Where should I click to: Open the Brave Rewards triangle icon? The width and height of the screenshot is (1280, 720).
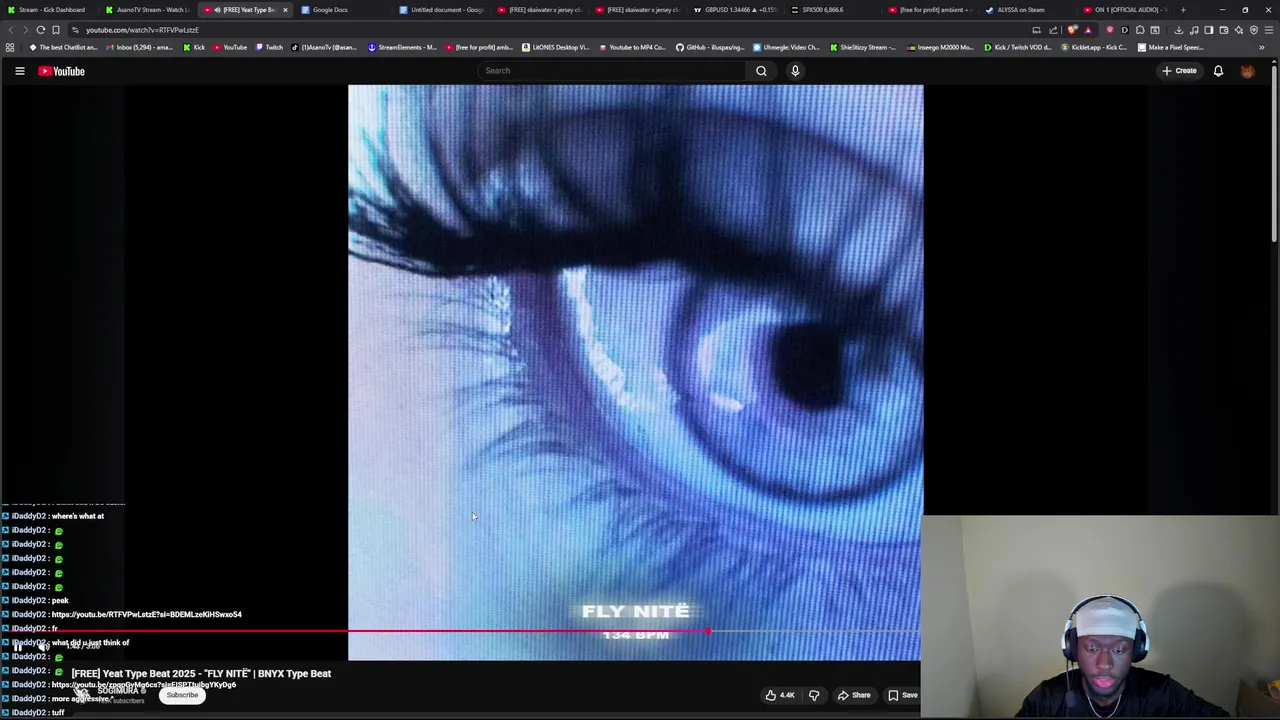click(1088, 30)
